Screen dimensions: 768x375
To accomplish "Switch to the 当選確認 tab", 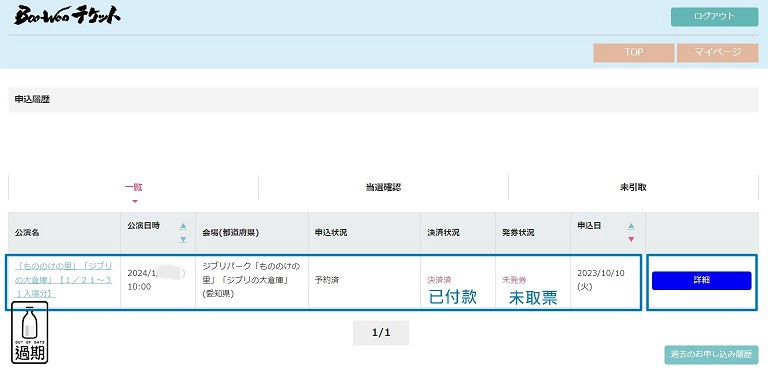I will point(383,188).
